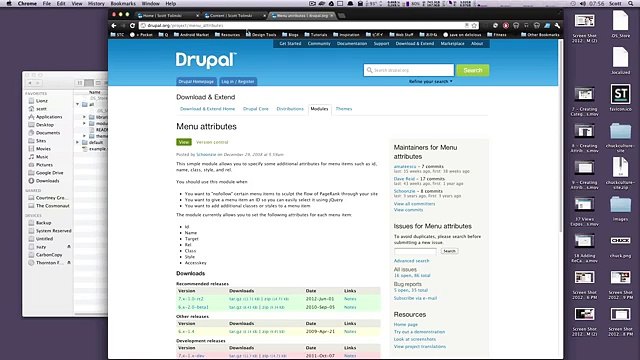Image resolution: width=640 pixels, height=360 pixels.
Task: Open the Bookmarks menu in the menu bar
Action: click(123, 3)
